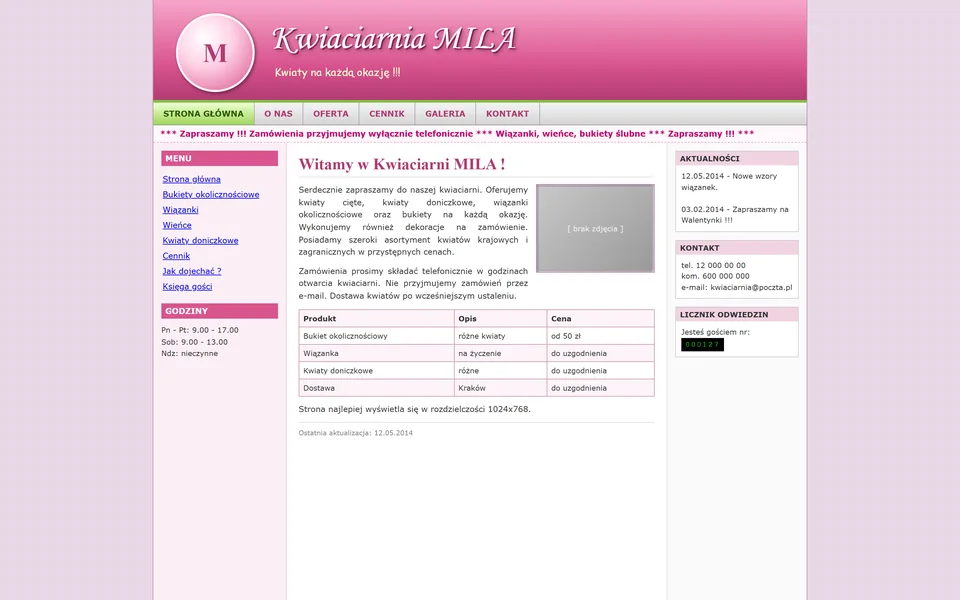Click the MENU sidebar header
This screenshot has height=600, width=960.
(x=219, y=159)
